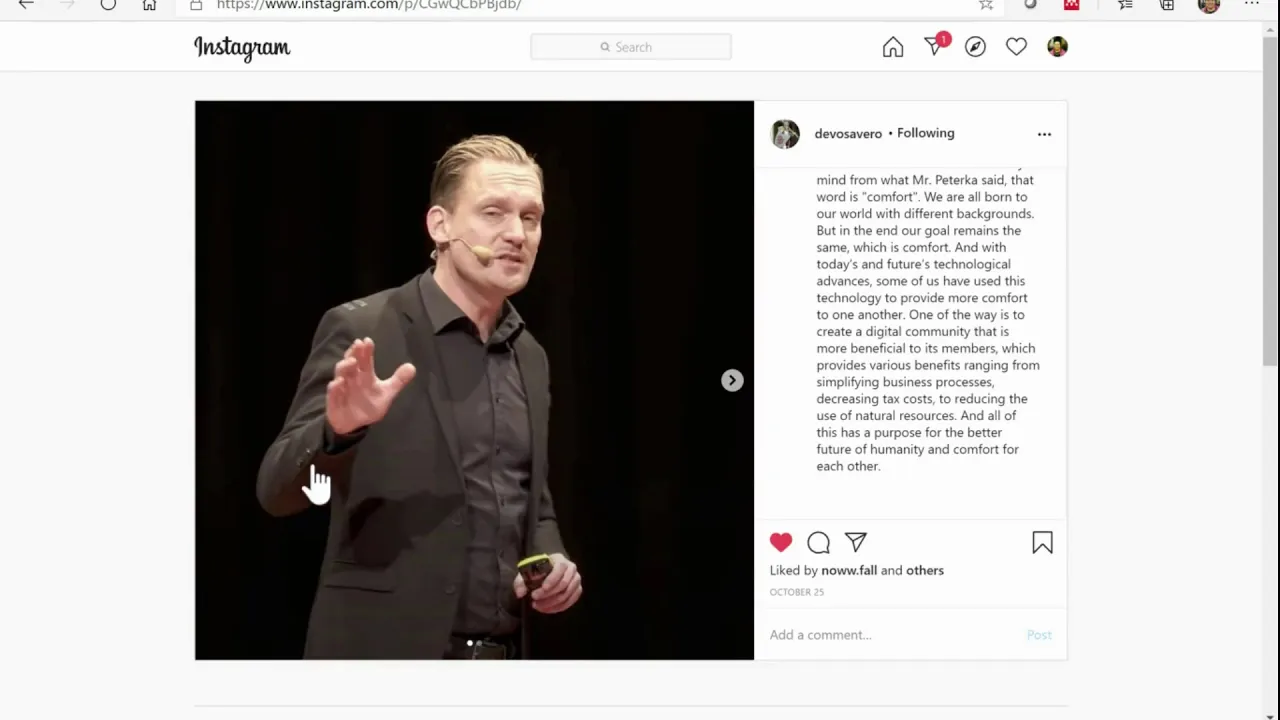Screen dimensions: 1280x720
Task: Share the post via paper plane icon
Action: click(x=856, y=542)
